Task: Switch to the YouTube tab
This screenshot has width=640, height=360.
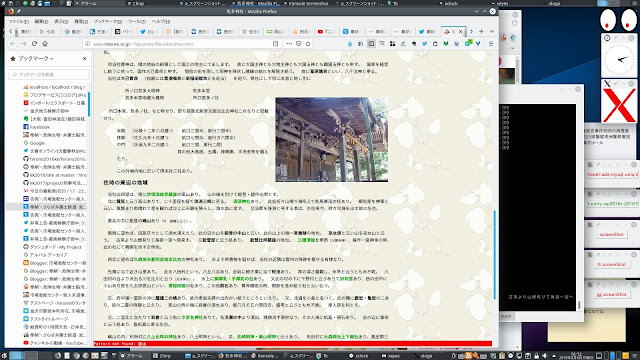Action: tap(326, 31)
